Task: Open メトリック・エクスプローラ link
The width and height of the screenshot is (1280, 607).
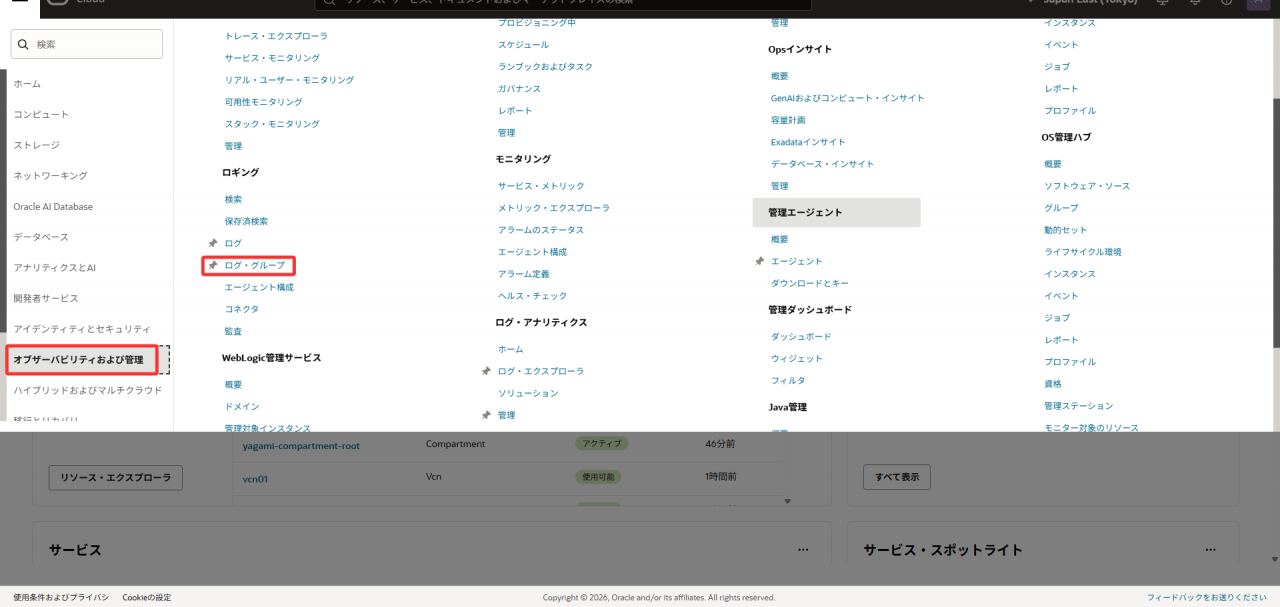Action: click(554, 208)
